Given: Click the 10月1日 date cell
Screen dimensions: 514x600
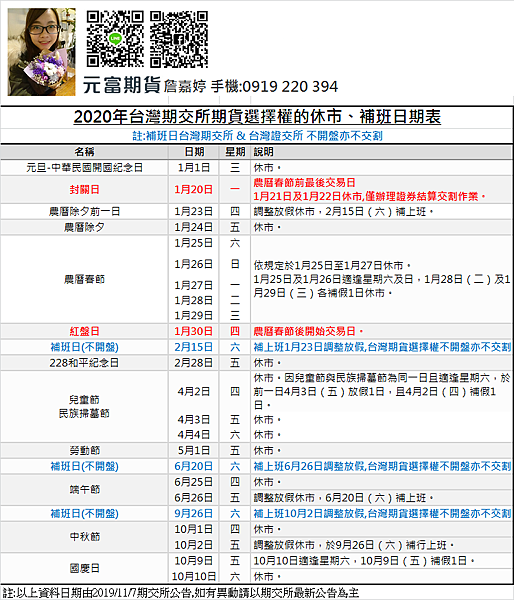Looking at the screenshot, I should (194, 529).
